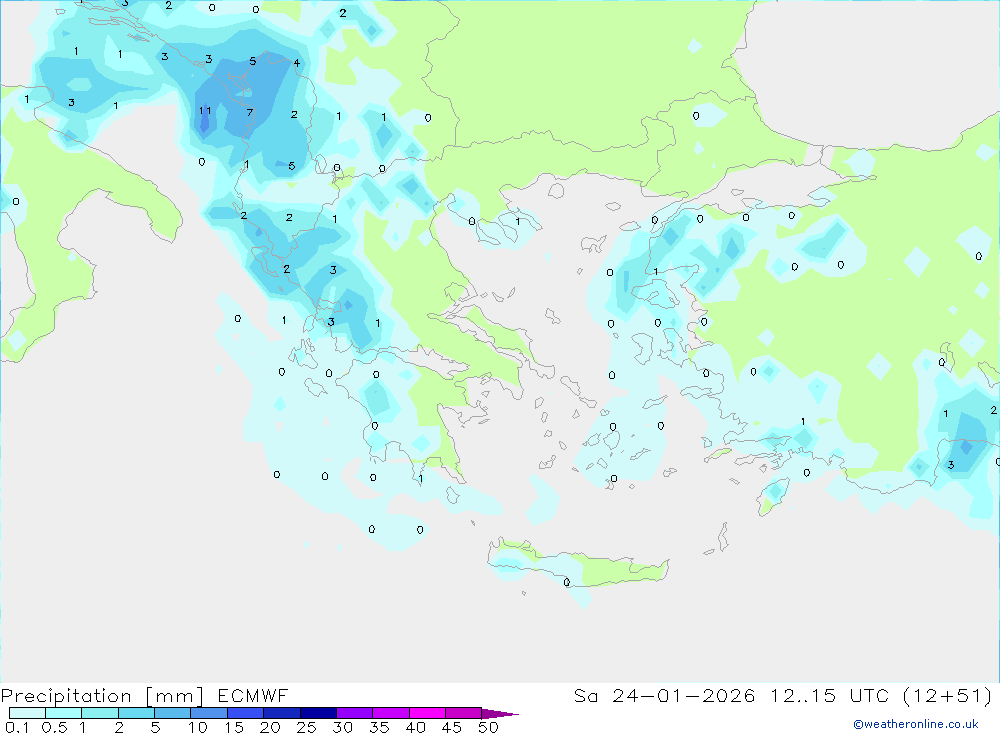
Task: Click the over-50 arrow tip of legend
Action: point(500,713)
